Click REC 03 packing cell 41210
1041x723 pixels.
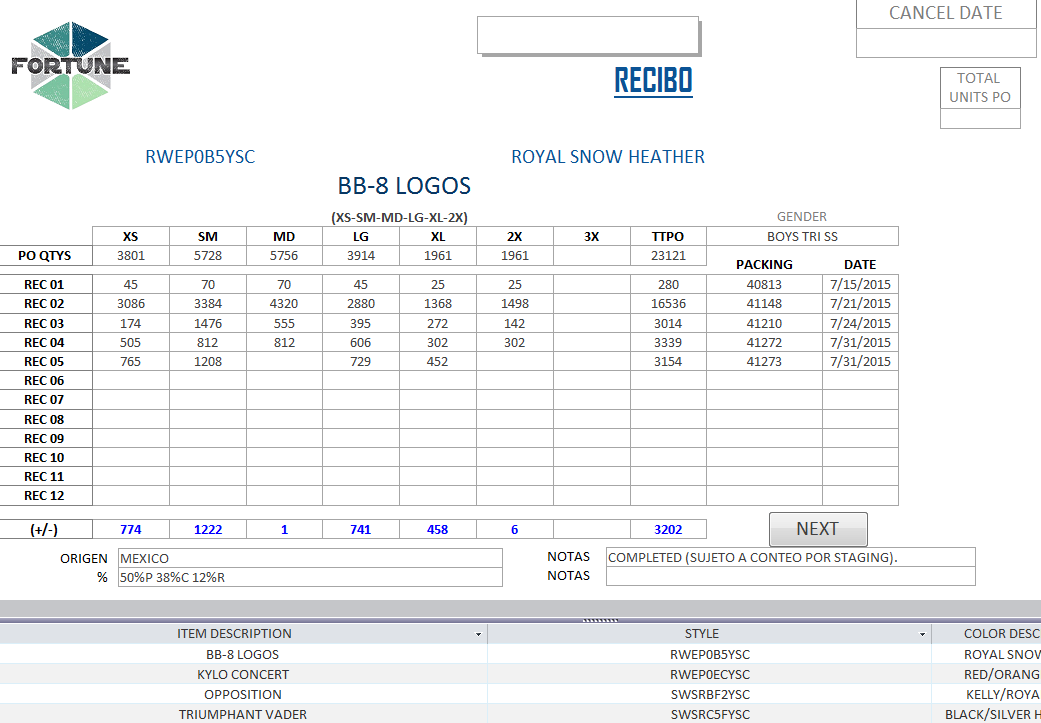pyautogui.click(x=764, y=323)
